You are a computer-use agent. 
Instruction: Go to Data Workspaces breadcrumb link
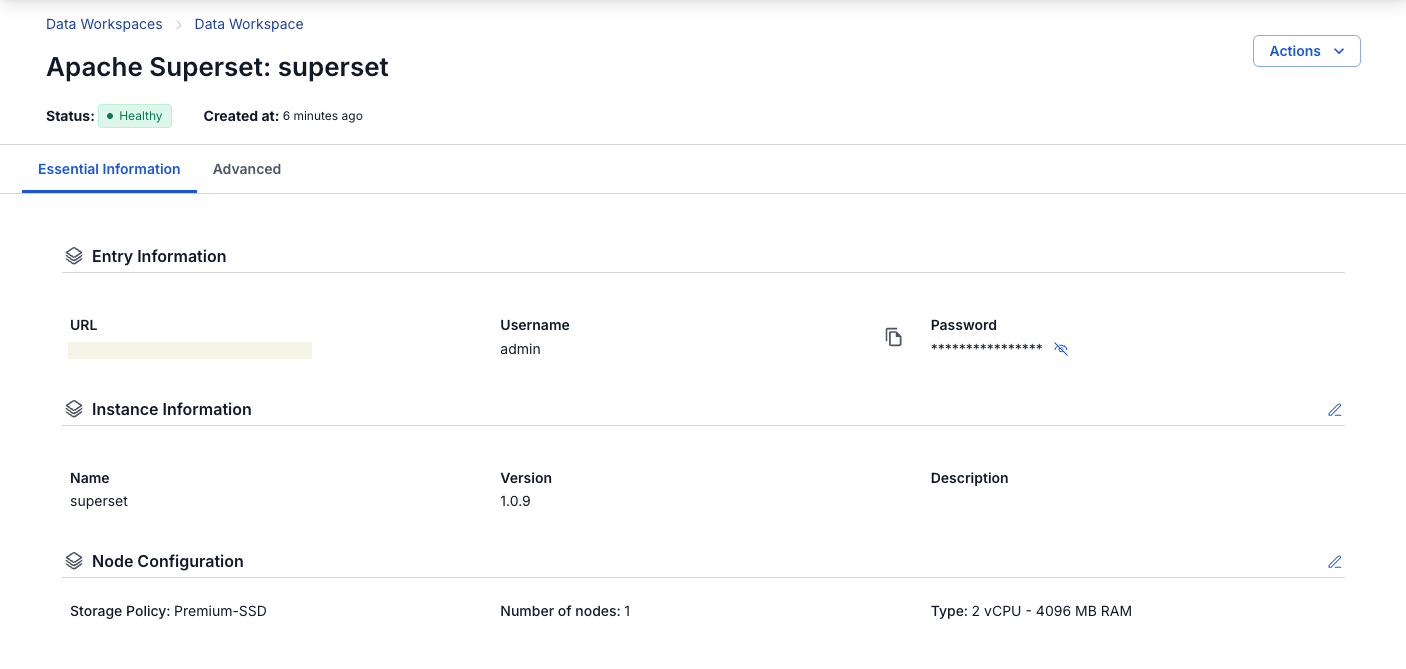click(x=104, y=24)
